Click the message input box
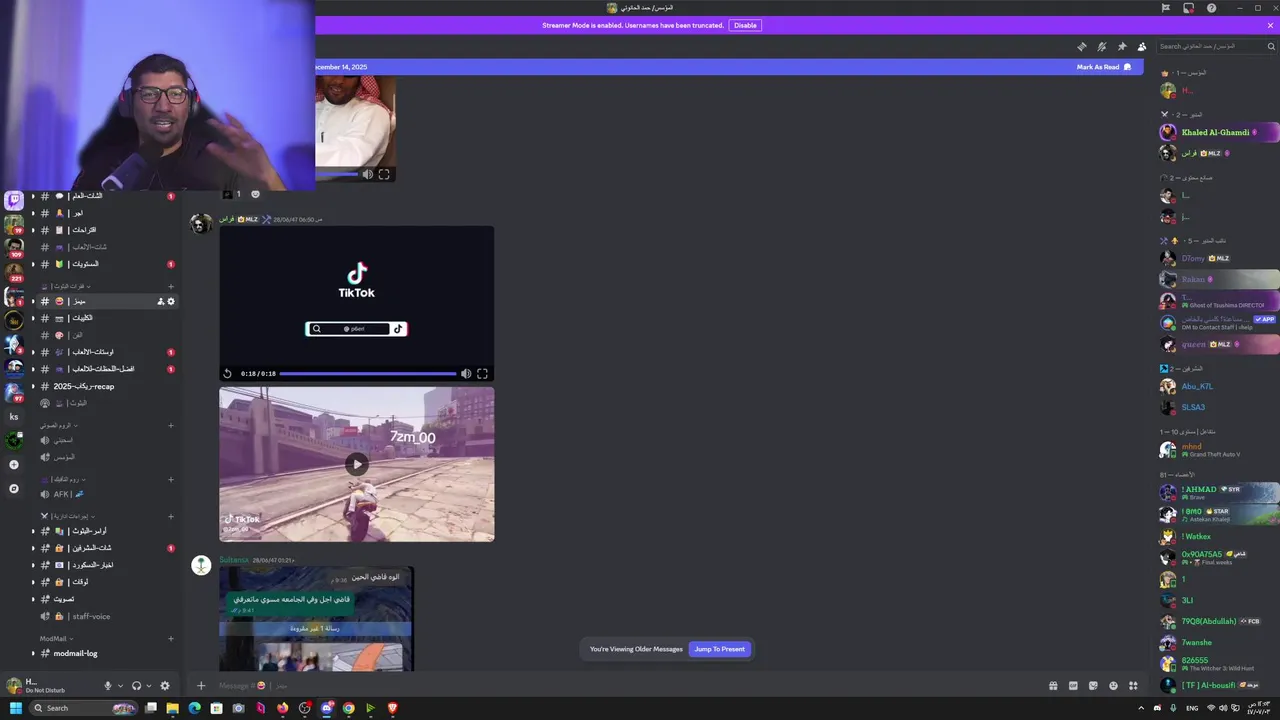1280x720 pixels. point(620,686)
